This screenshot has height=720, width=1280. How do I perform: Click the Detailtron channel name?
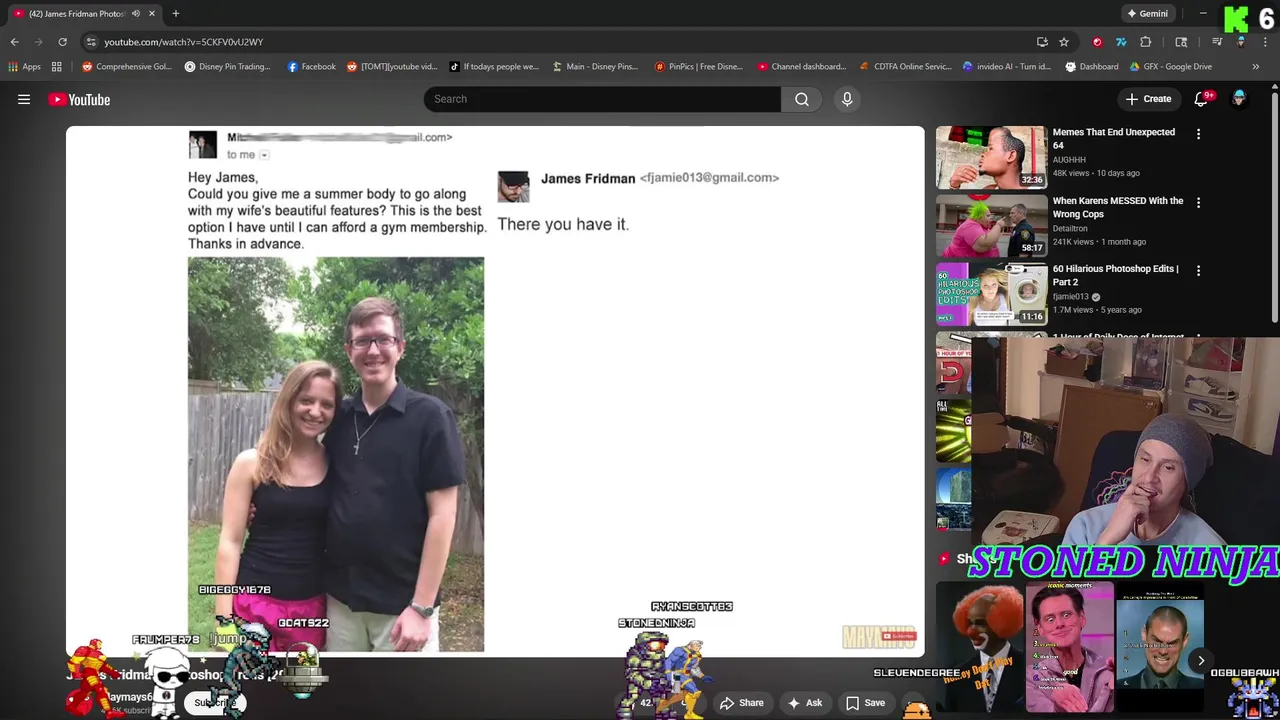pos(1069,229)
